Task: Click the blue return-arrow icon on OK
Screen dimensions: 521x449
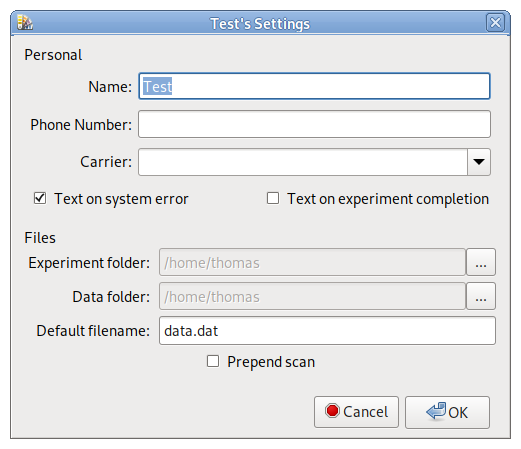Action: 436,411
